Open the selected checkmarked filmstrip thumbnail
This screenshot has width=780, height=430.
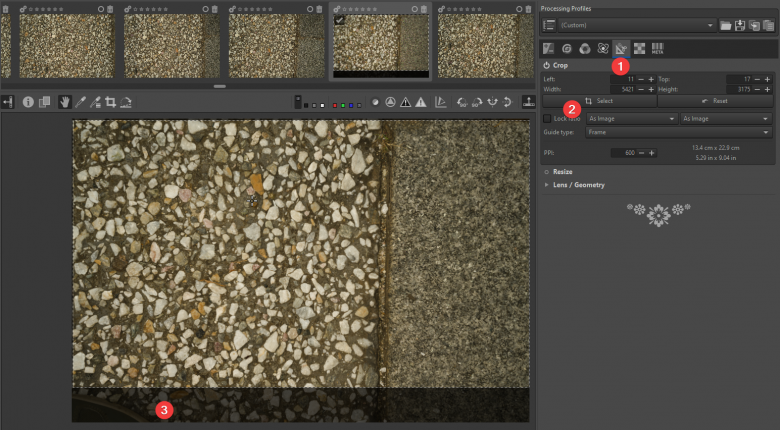pyautogui.click(x=381, y=46)
